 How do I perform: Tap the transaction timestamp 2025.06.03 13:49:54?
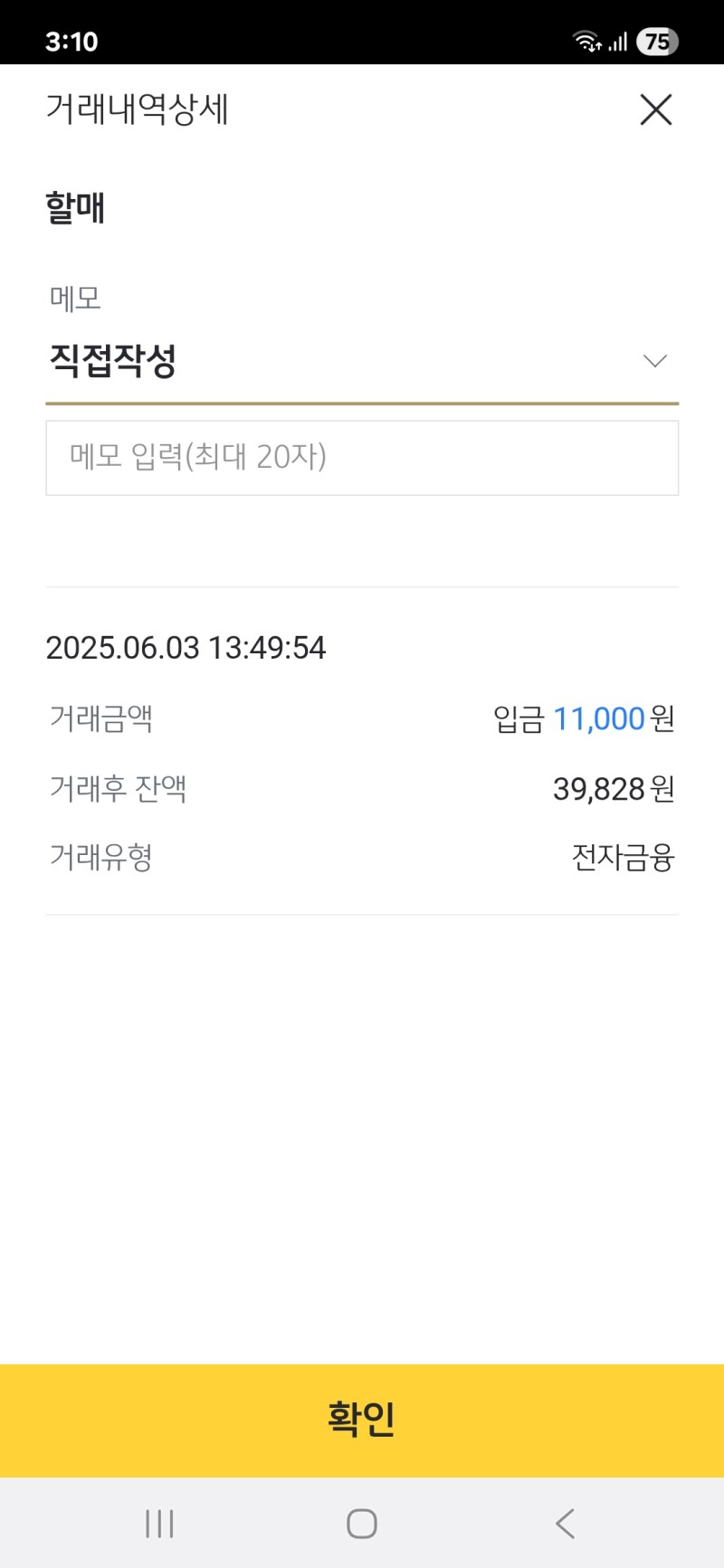pyautogui.click(x=186, y=648)
